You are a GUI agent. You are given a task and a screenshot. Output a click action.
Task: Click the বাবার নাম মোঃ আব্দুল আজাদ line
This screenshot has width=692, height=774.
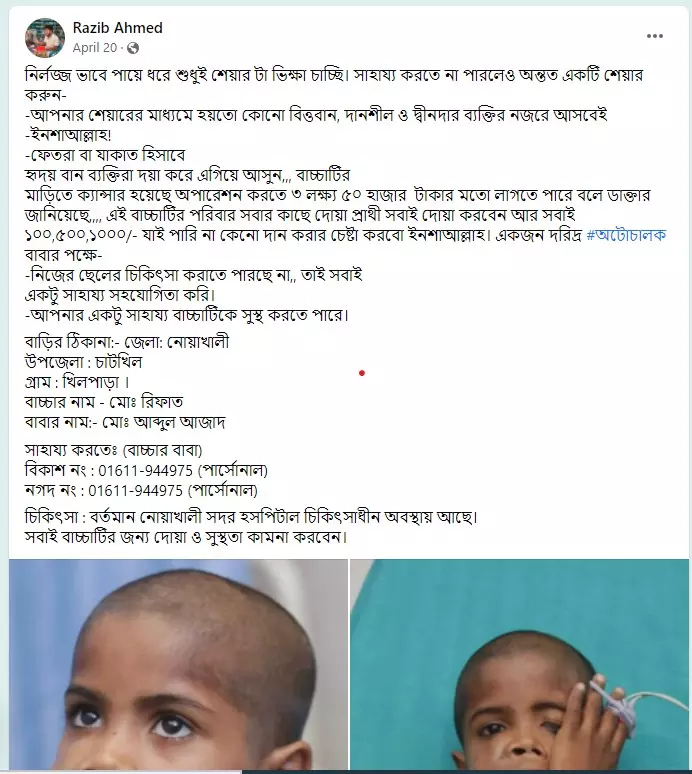pos(125,423)
